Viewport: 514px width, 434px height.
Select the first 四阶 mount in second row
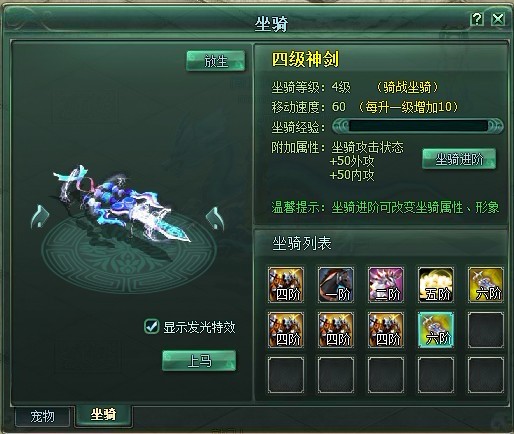[286, 330]
